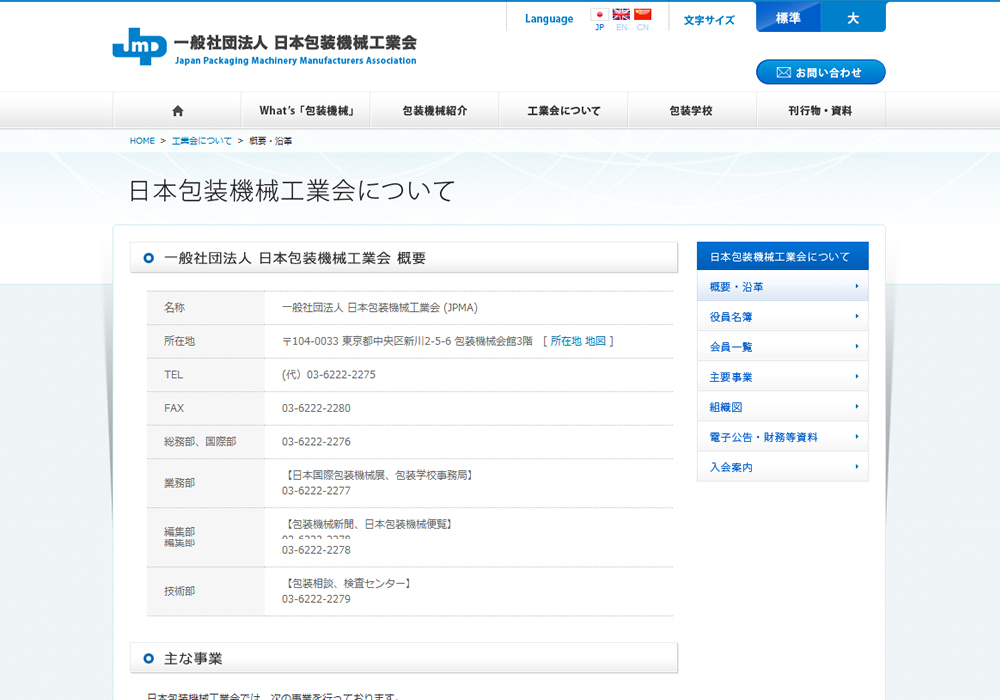Click the 概要・沿革 breadcrumb text
Screen dimensions: 1000x700
pyautogui.click(x=270, y=141)
